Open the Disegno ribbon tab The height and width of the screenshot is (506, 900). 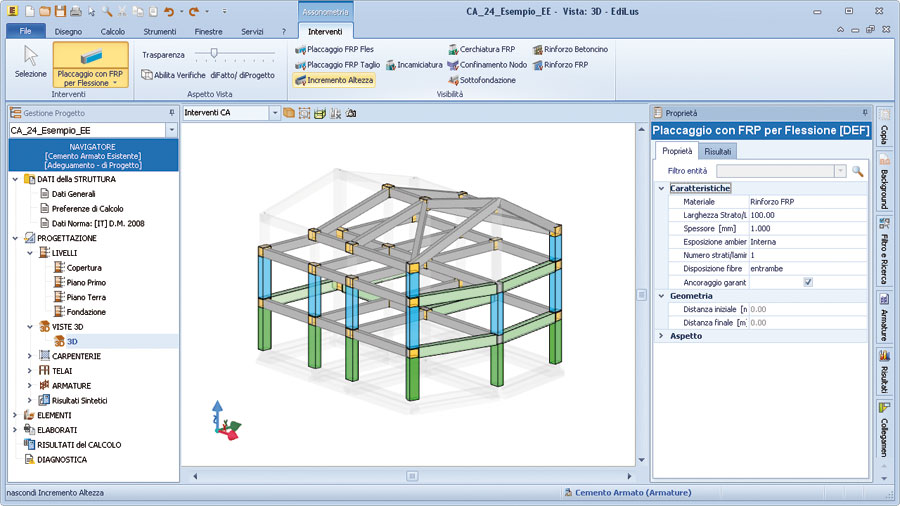pos(68,32)
